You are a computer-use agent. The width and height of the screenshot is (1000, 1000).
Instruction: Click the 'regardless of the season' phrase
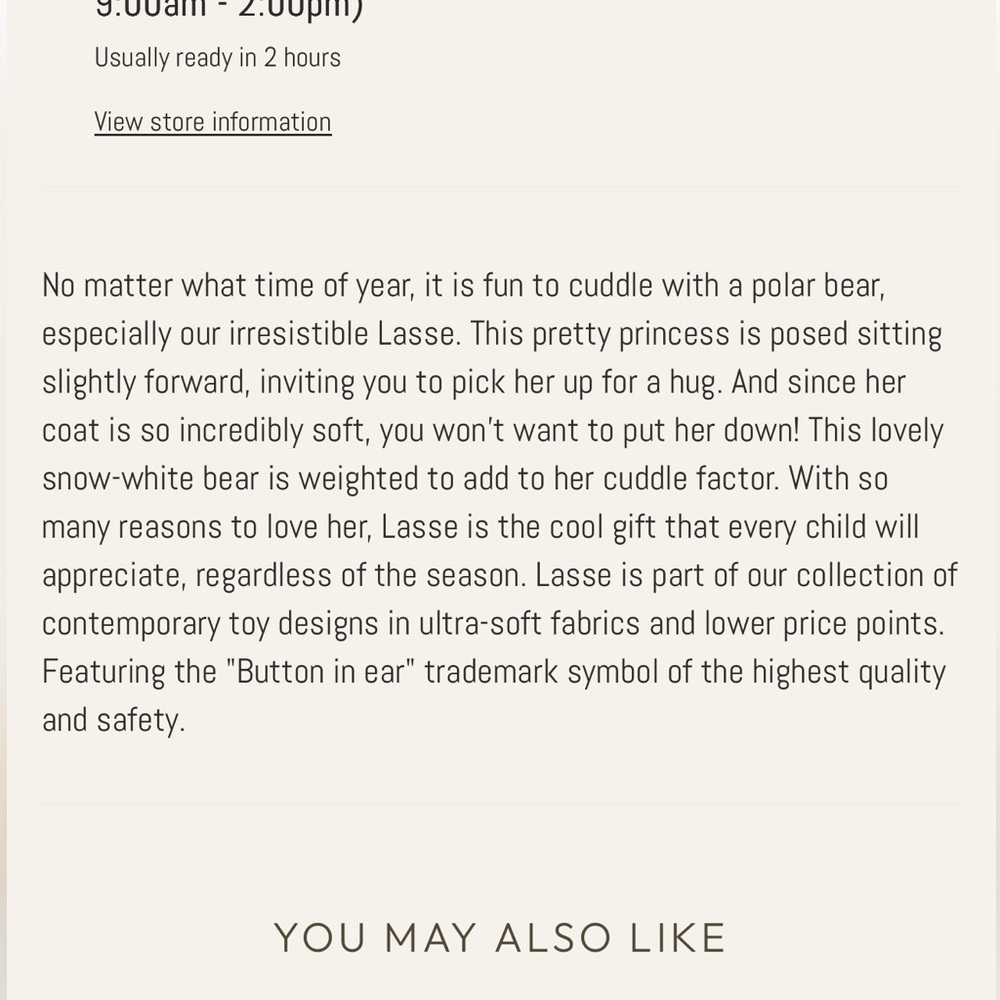(x=358, y=575)
